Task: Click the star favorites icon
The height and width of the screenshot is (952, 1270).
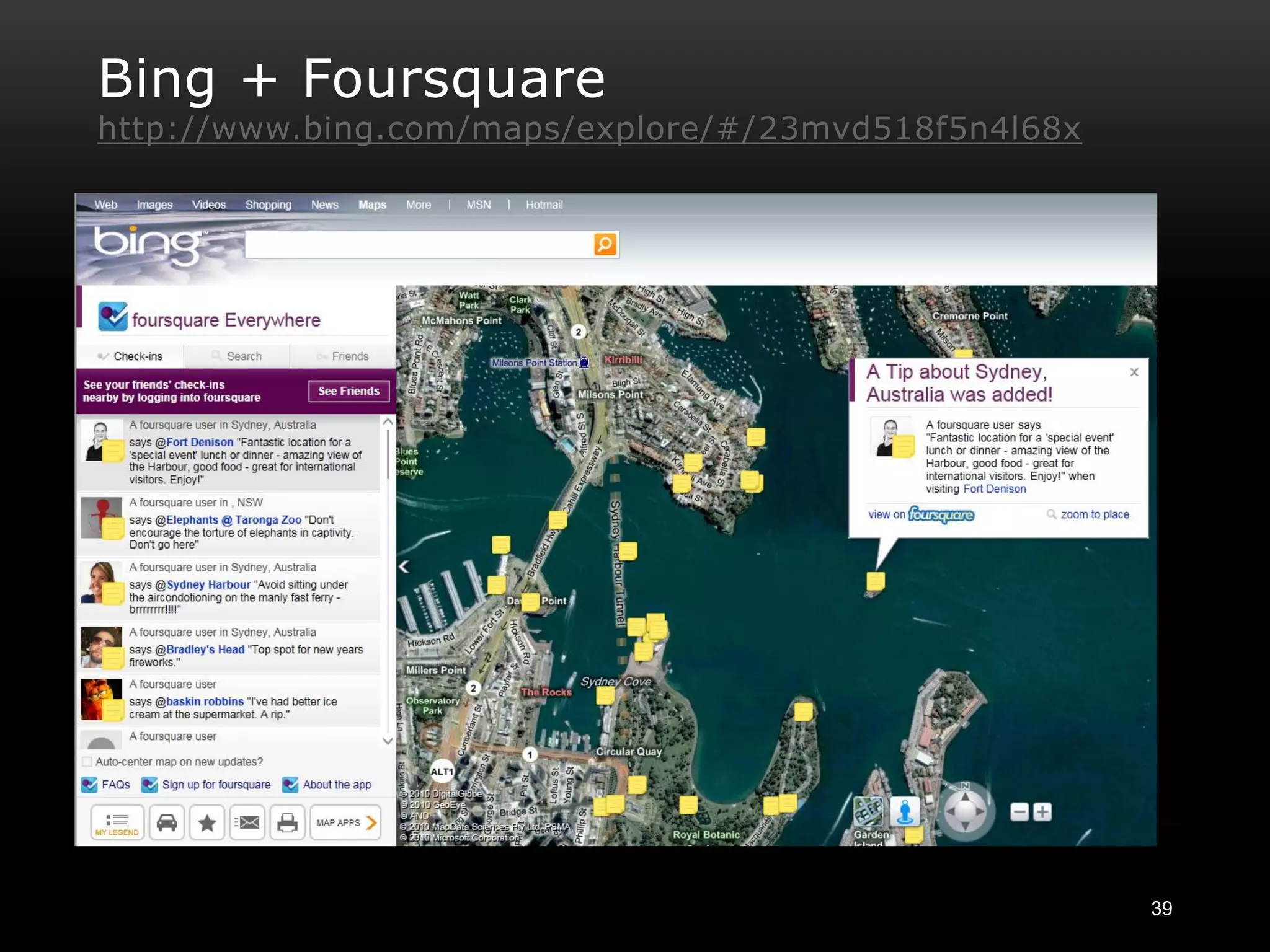Action: point(207,823)
